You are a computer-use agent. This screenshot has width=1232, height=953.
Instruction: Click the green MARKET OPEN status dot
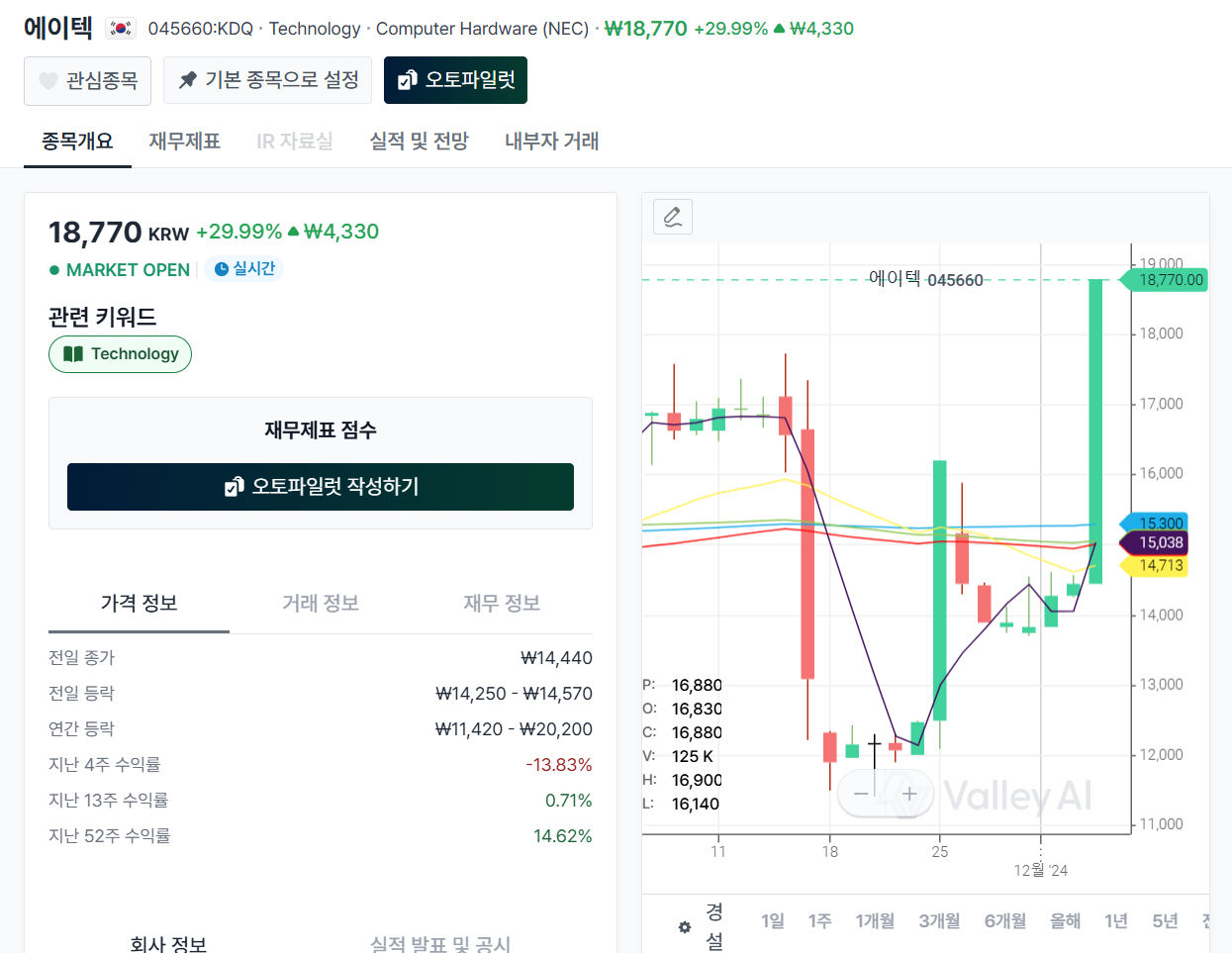coord(54,270)
